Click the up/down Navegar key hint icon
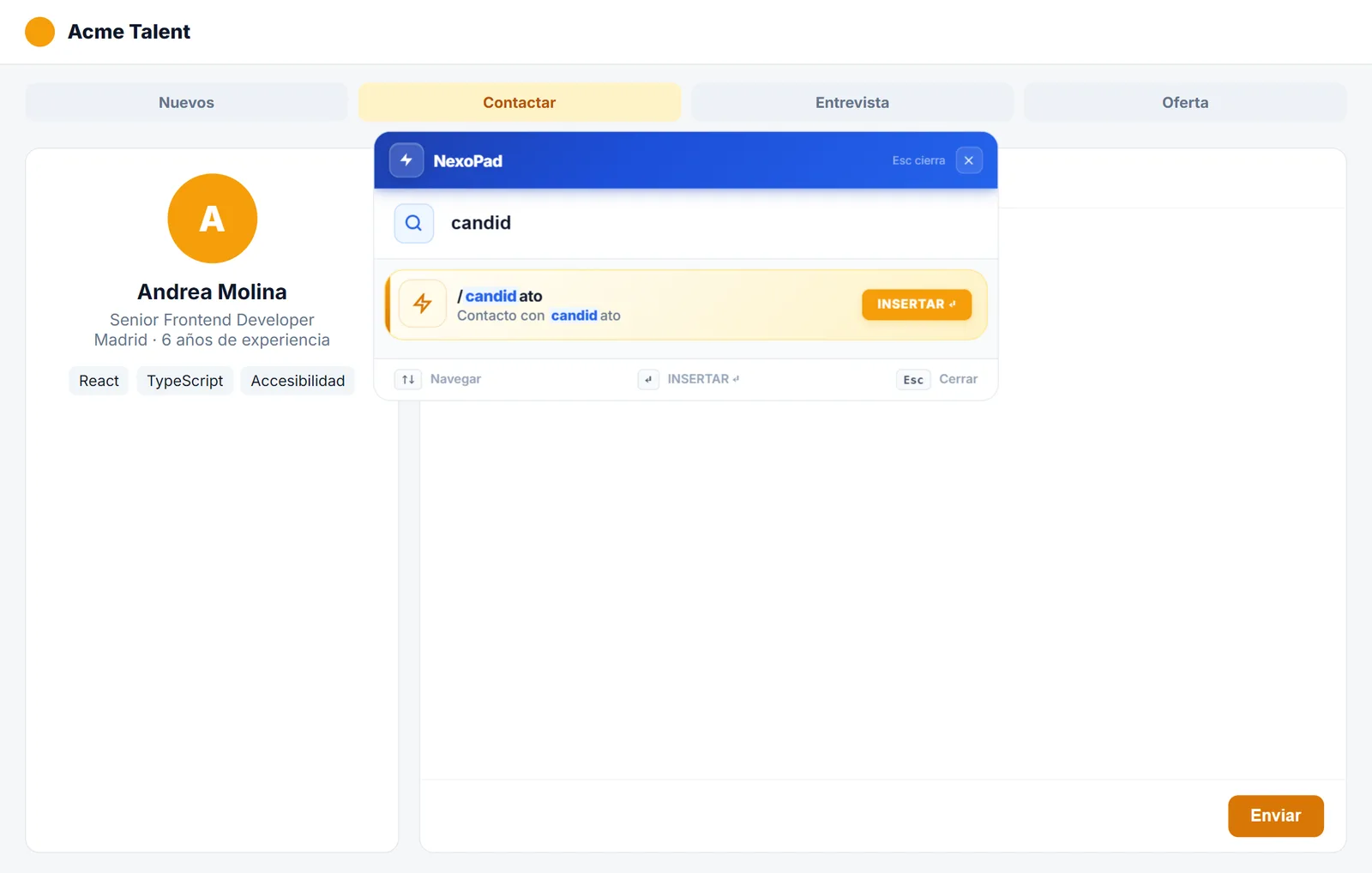 click(x=408, y=379)
